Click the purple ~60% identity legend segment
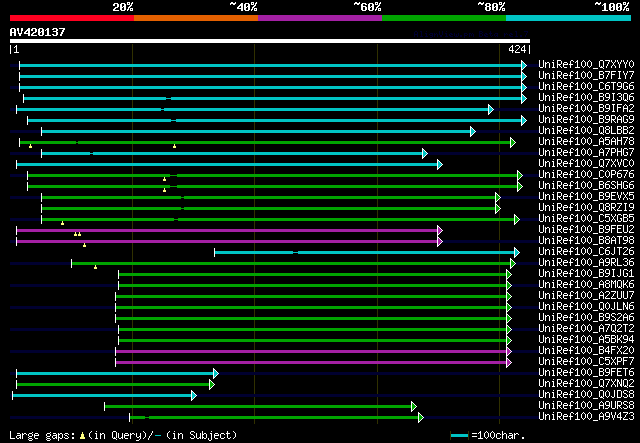This screenshot has width=640, height=443. coord(320,18)
